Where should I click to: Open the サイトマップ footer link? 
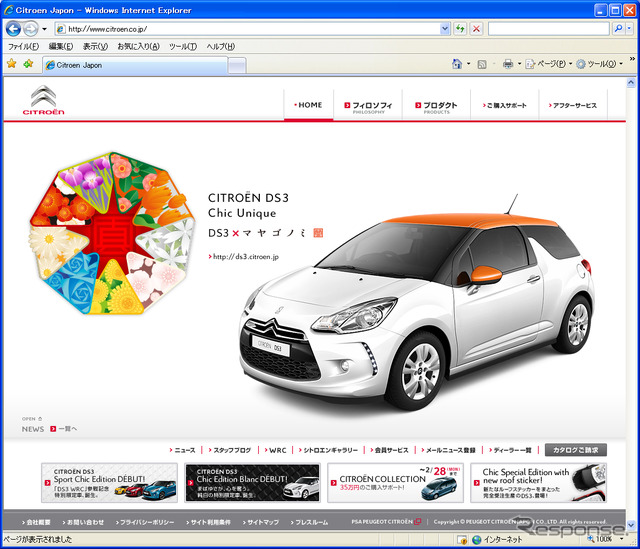pyautogui.click(x=261, y=522)
